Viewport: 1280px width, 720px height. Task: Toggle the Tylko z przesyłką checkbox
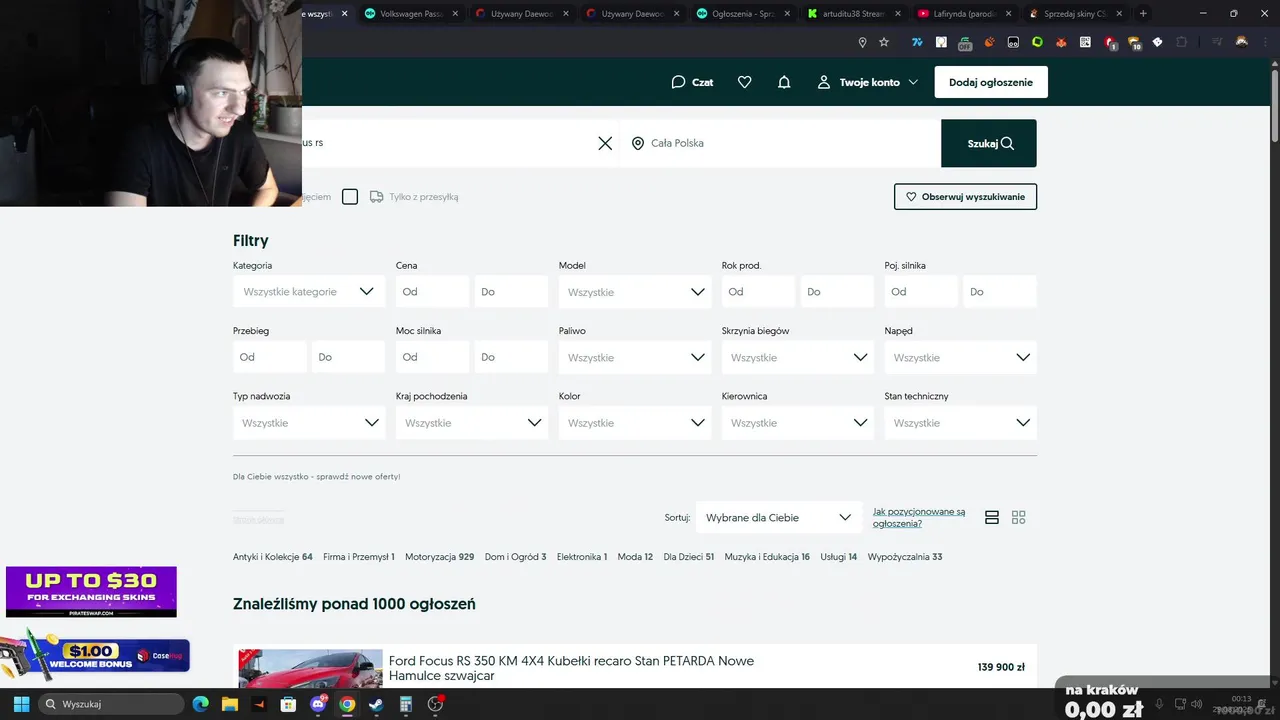[350, 197]
